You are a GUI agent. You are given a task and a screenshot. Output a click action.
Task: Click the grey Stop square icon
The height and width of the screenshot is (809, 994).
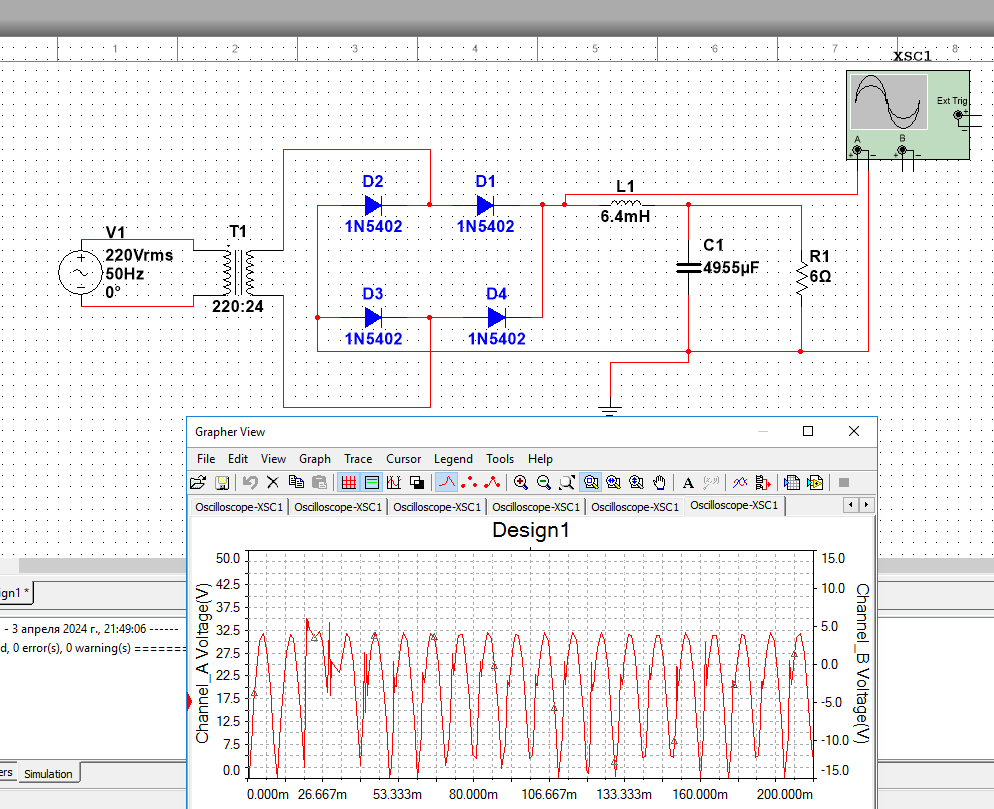coord(844,483)
